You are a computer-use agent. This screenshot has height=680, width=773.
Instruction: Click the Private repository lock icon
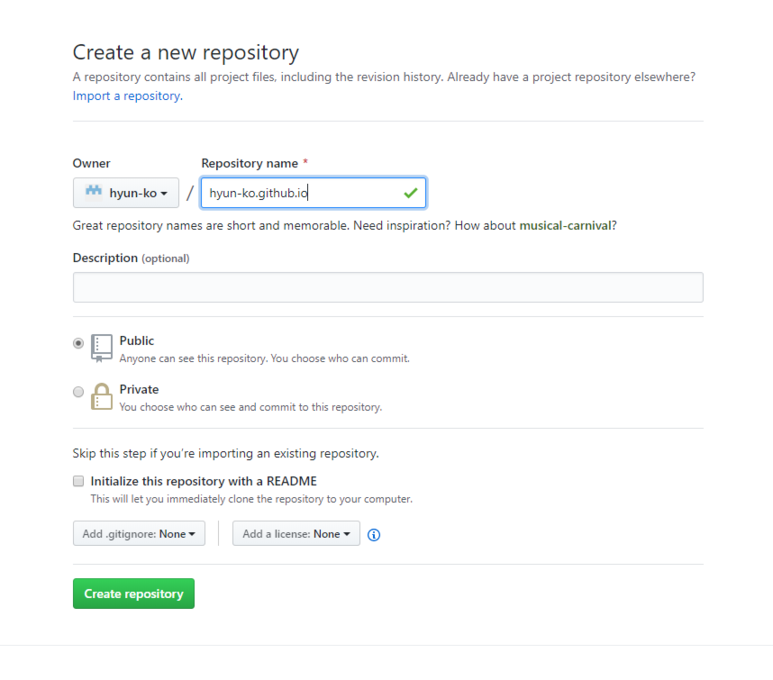pos(102,396)
